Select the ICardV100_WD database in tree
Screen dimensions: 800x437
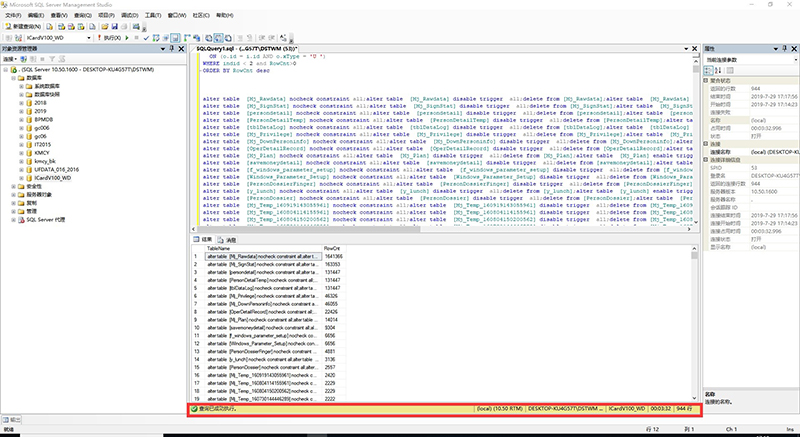53,178
